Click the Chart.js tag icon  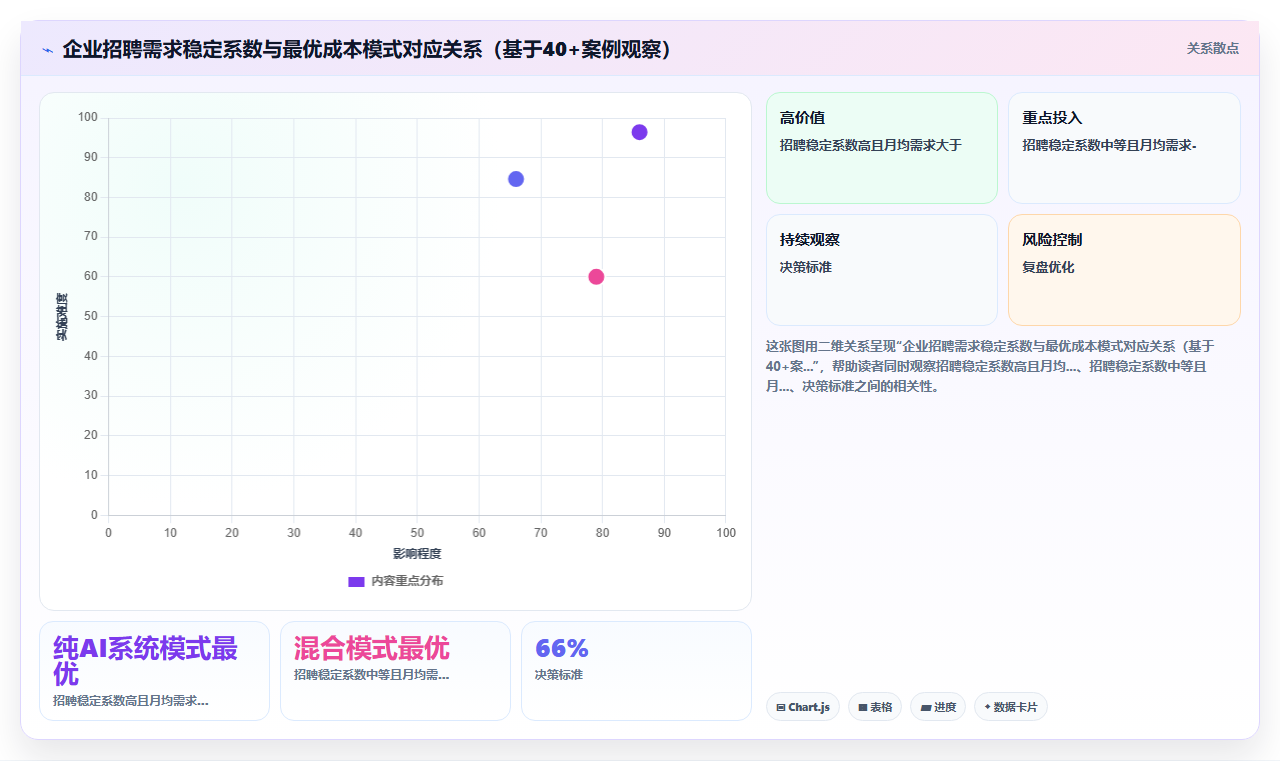pos(781,707)
